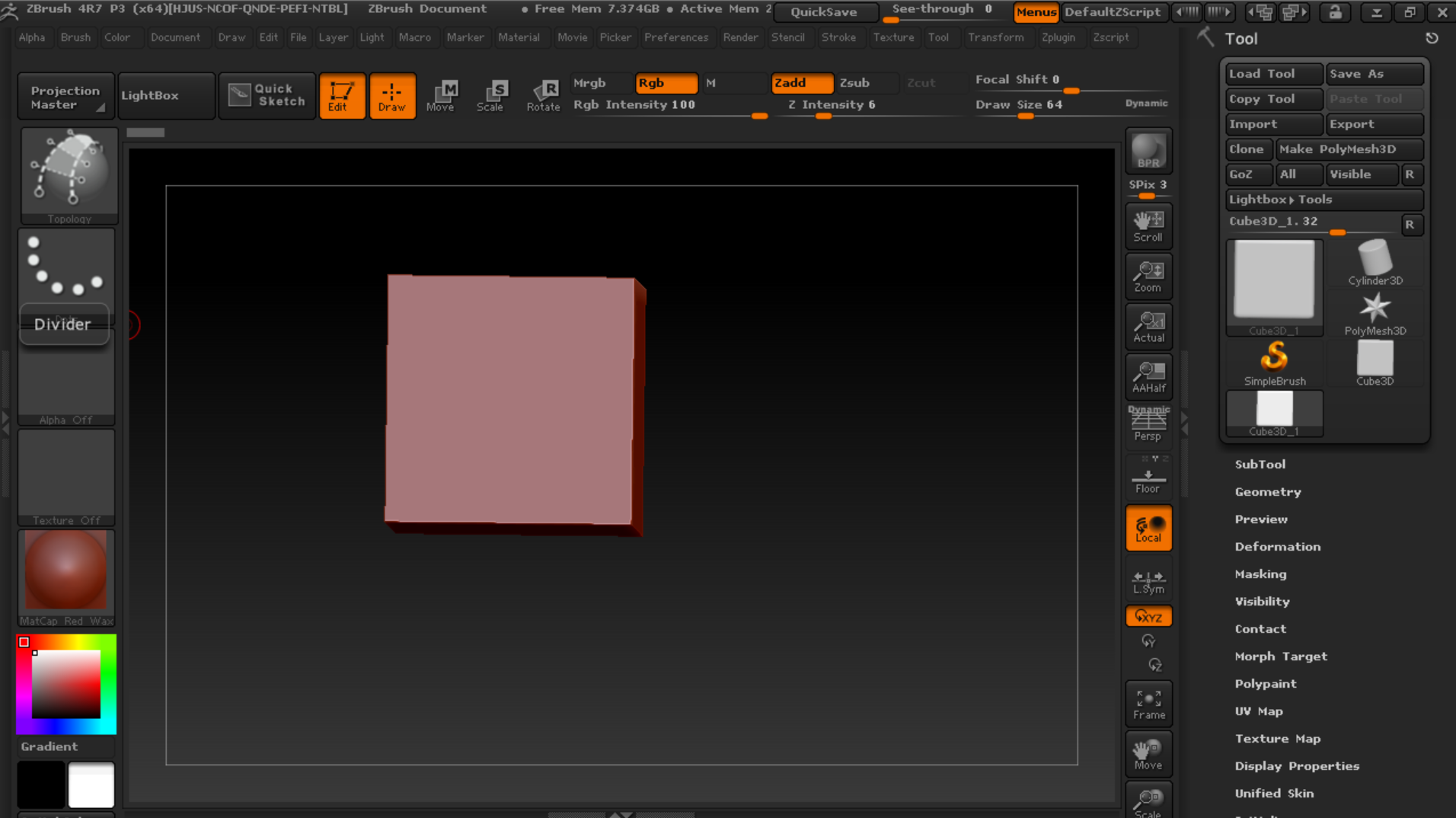Pick the Cube3D tool thumbnail

1375,363
